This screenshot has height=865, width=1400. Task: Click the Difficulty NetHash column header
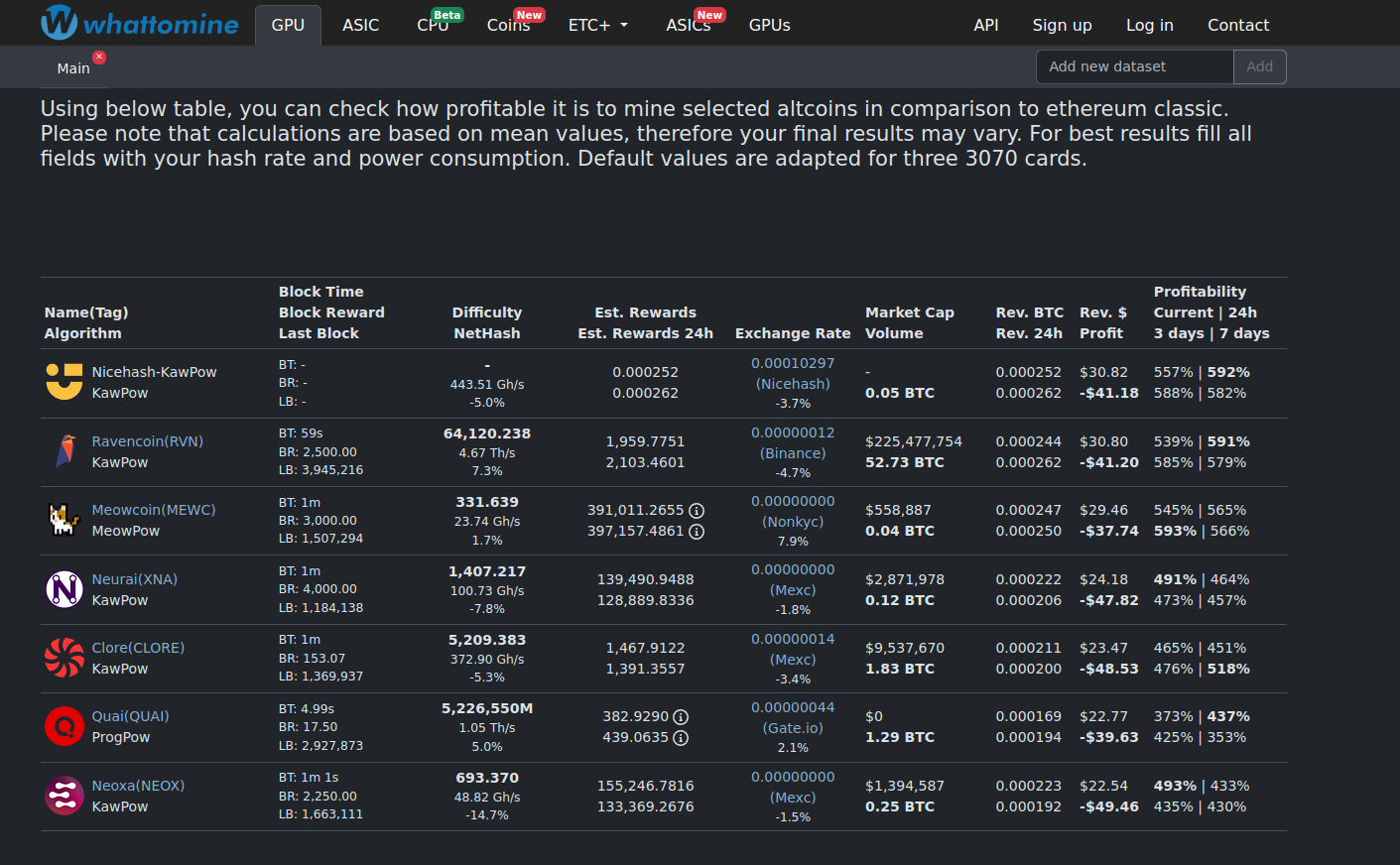[487, 323]
